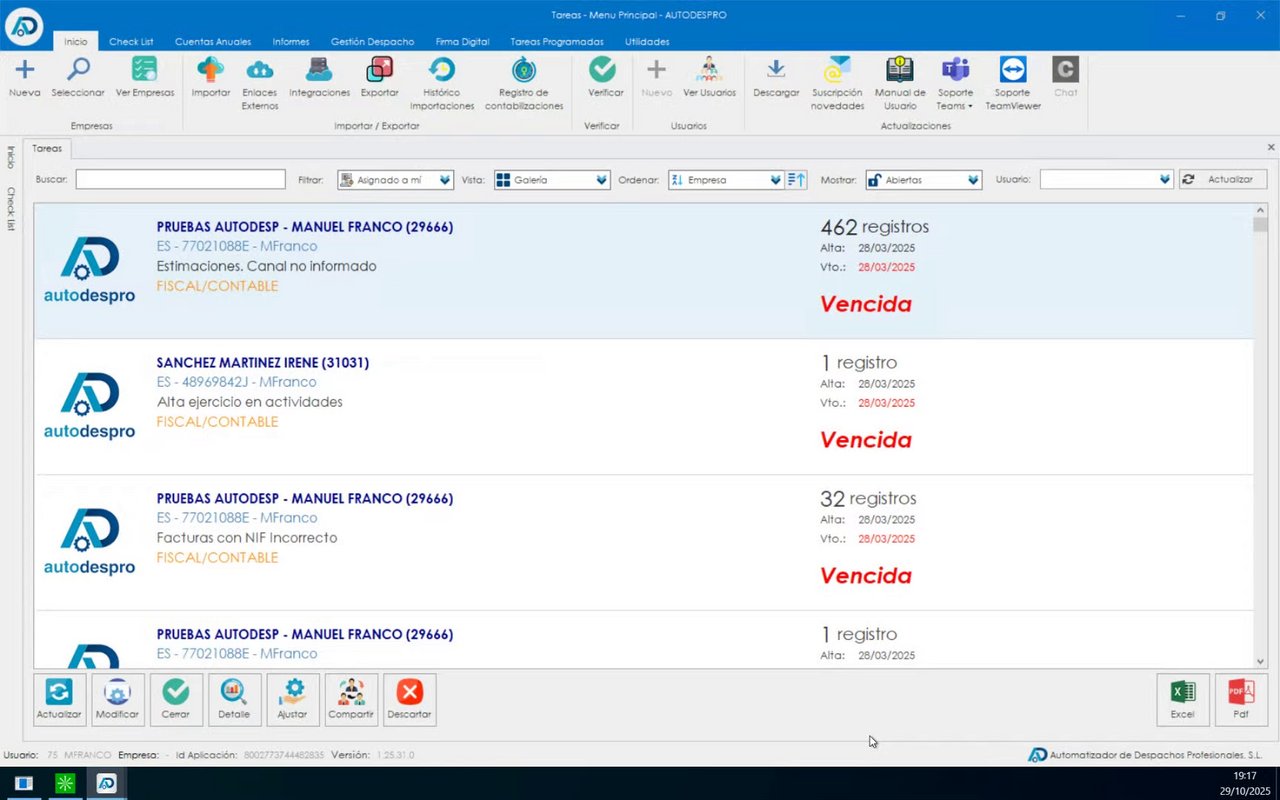Open the Inicio vertical sidebar tab

click(10, 158)
